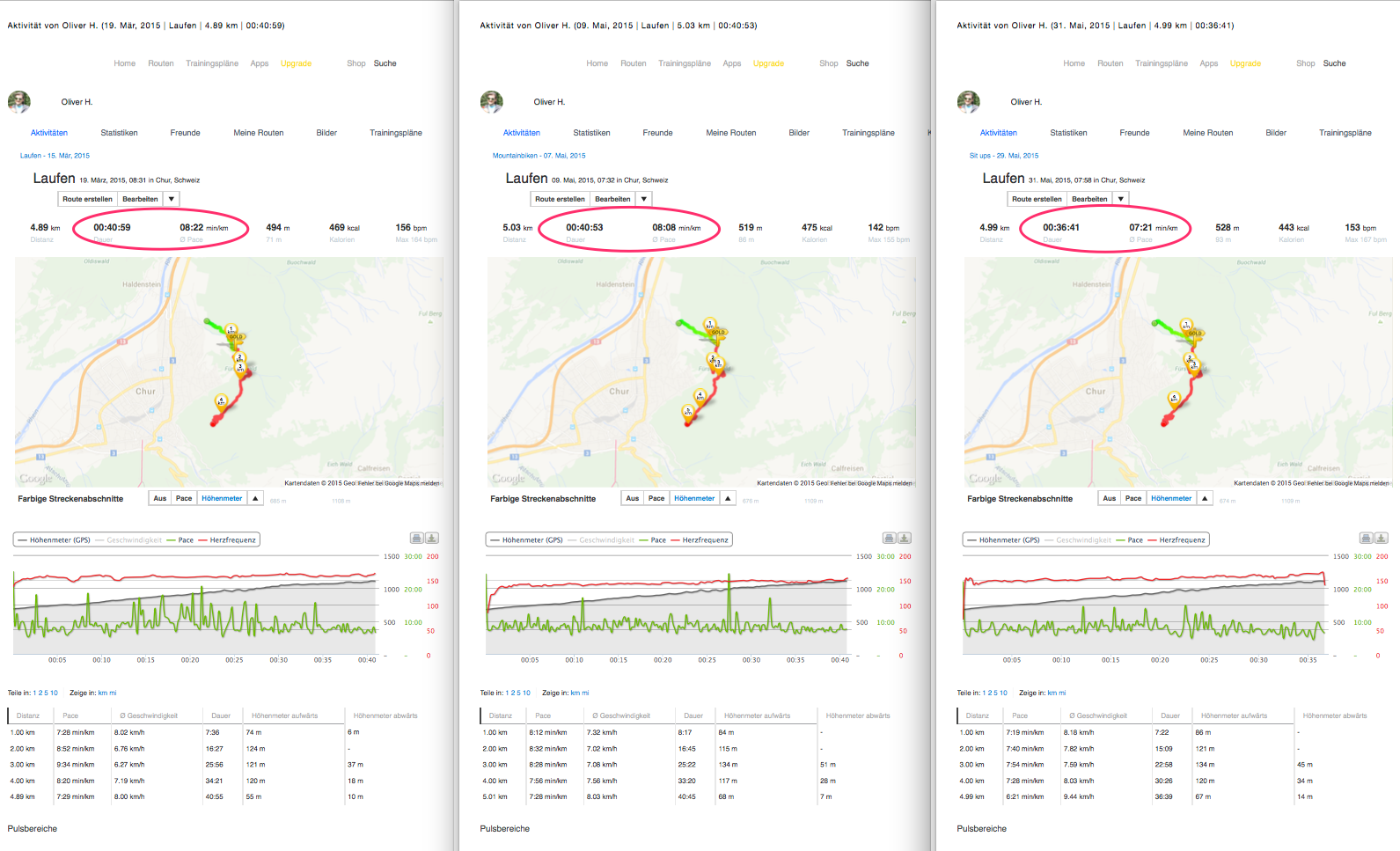The image size is (1400, 851).
Task: Open the Statistiken tab in the left panel
Action: pyautogui.click(x=119, y=133)
